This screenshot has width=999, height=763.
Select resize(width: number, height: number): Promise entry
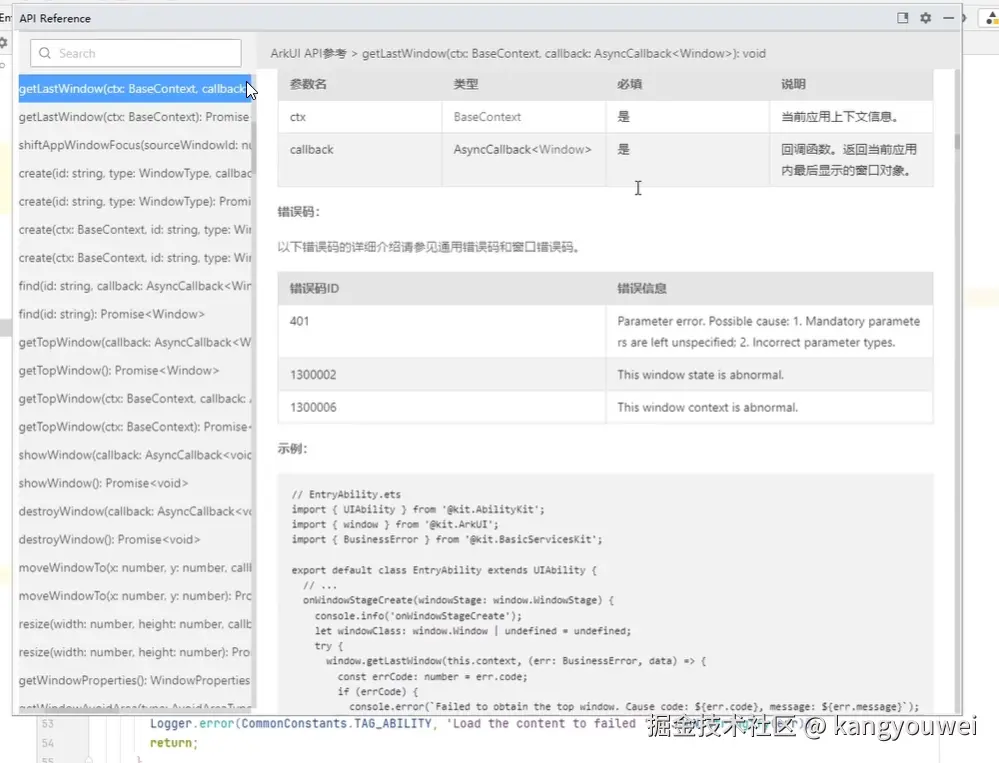(134, 652)
